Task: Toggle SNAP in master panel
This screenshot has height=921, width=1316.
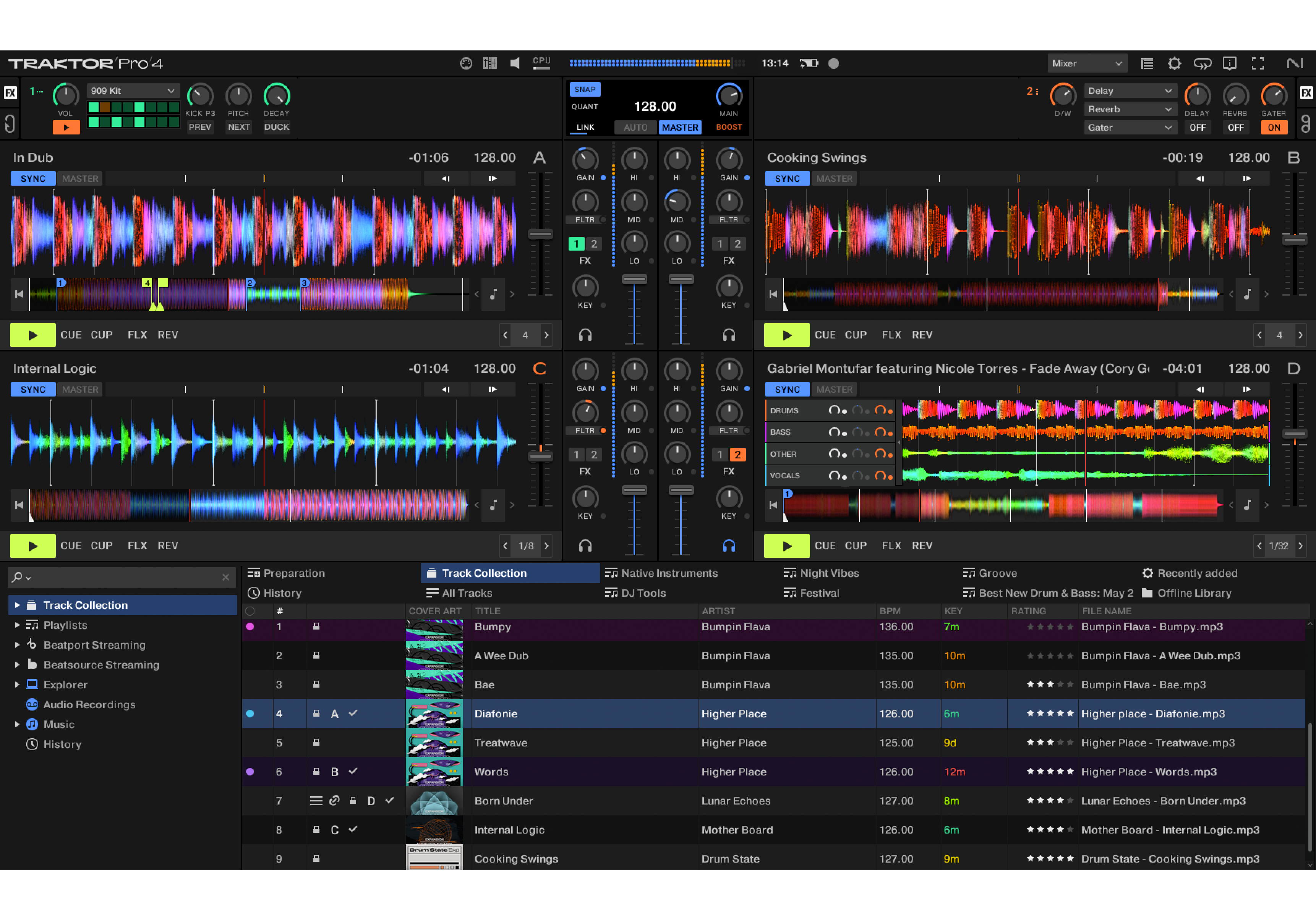Action: click(x=585, y=89)
